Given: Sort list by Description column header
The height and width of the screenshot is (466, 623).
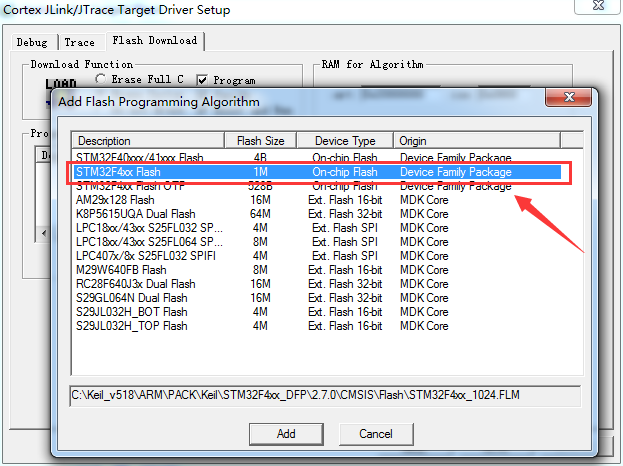Looking at the screenshot, I should click(148, 141).
